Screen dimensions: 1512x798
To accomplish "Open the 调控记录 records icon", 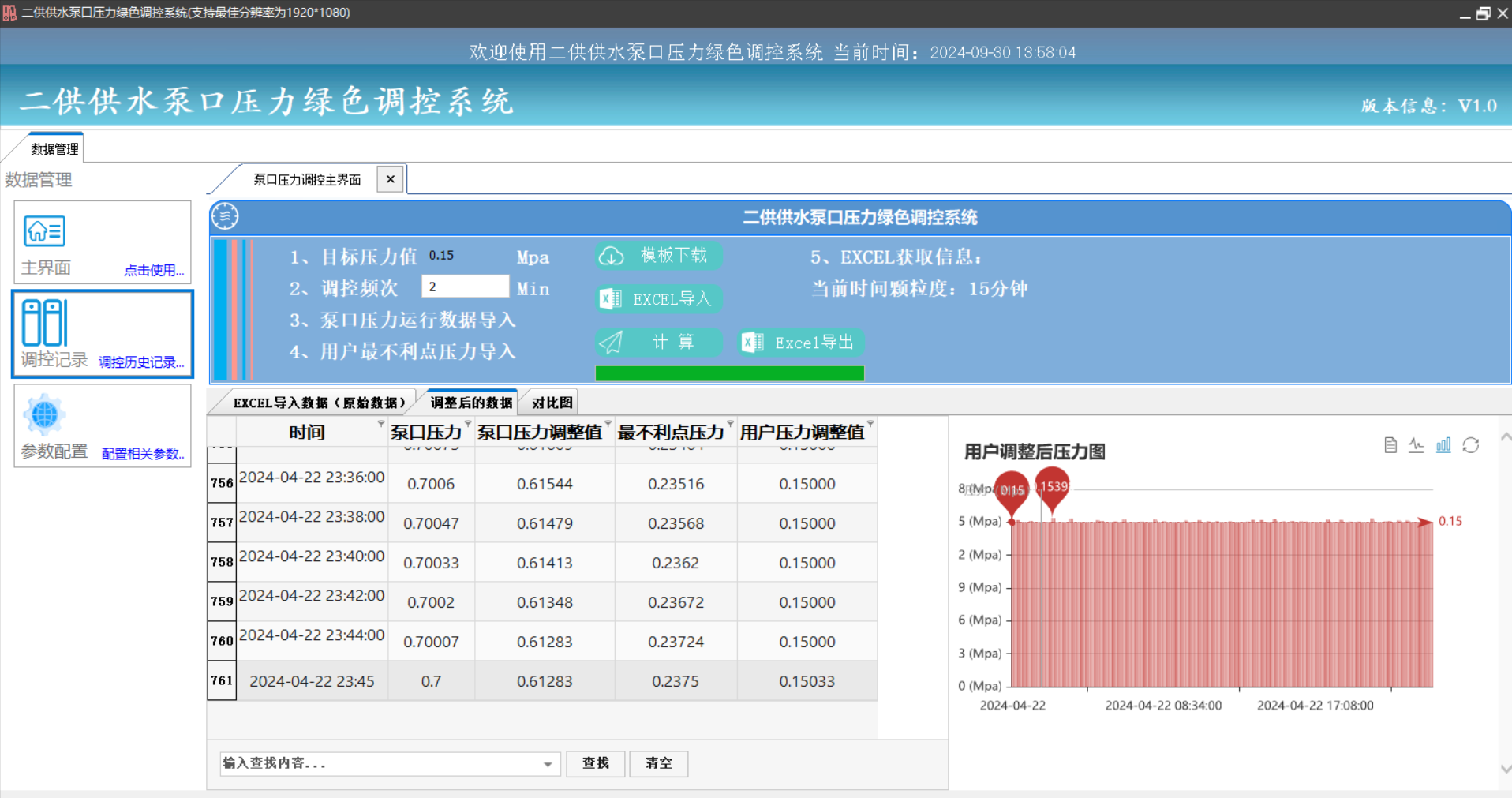I will click(44, 323).
